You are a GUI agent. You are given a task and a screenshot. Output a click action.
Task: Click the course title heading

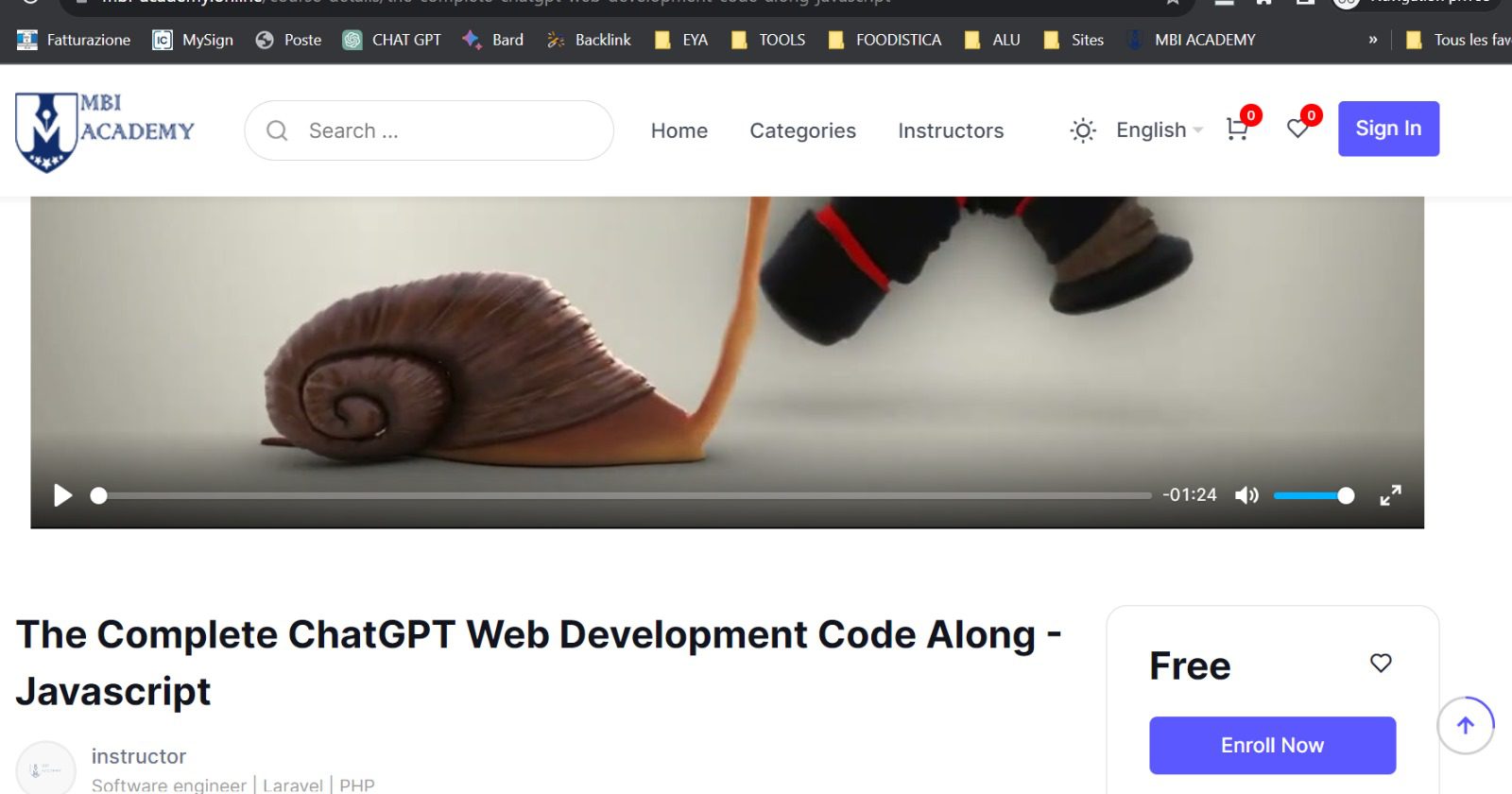539,663
